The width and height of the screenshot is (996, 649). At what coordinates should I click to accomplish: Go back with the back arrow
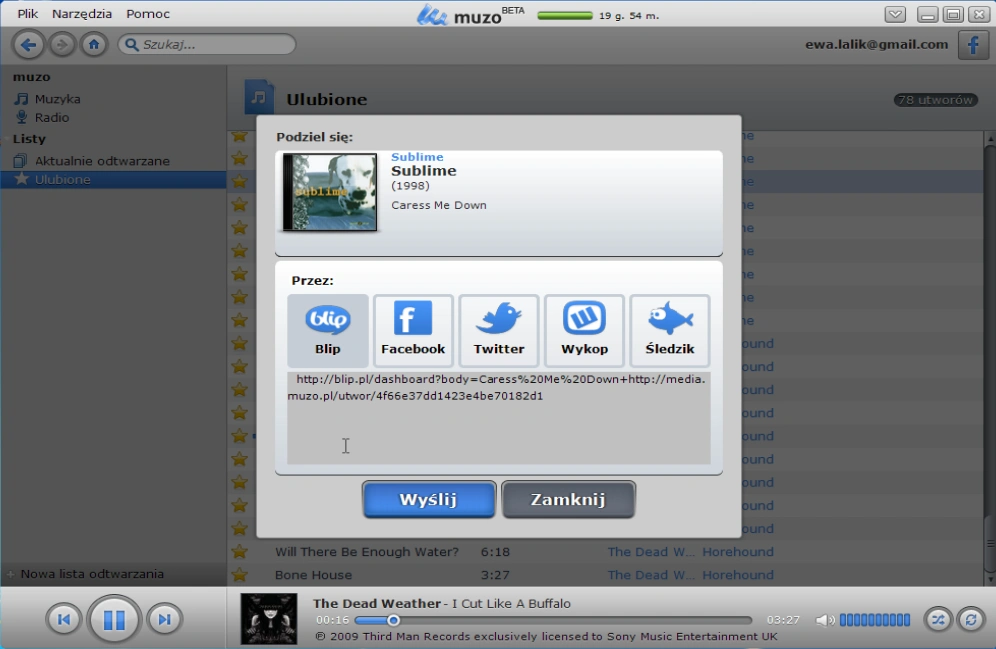point(28,44)
